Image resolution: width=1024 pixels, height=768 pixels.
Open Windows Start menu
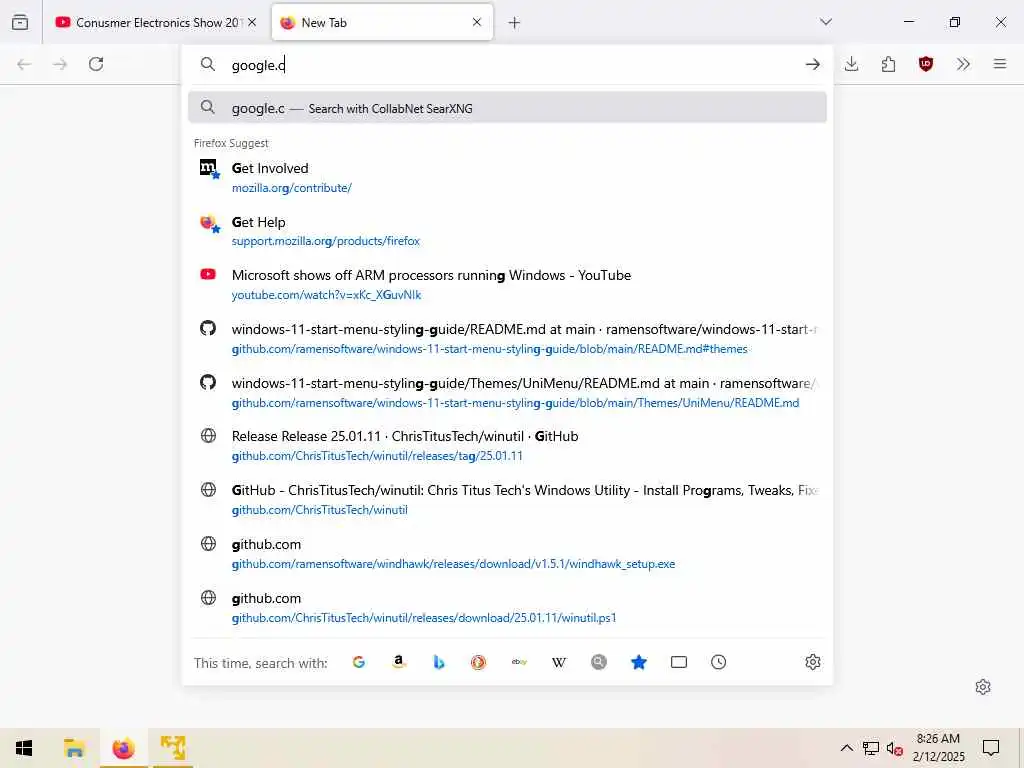tap(24, 748)
